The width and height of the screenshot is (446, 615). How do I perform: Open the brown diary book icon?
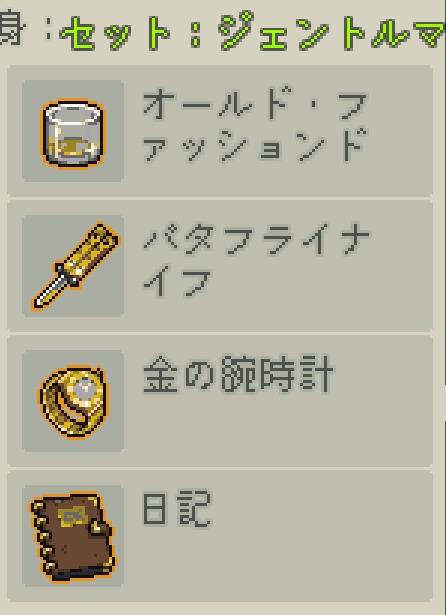pos(73,537)
